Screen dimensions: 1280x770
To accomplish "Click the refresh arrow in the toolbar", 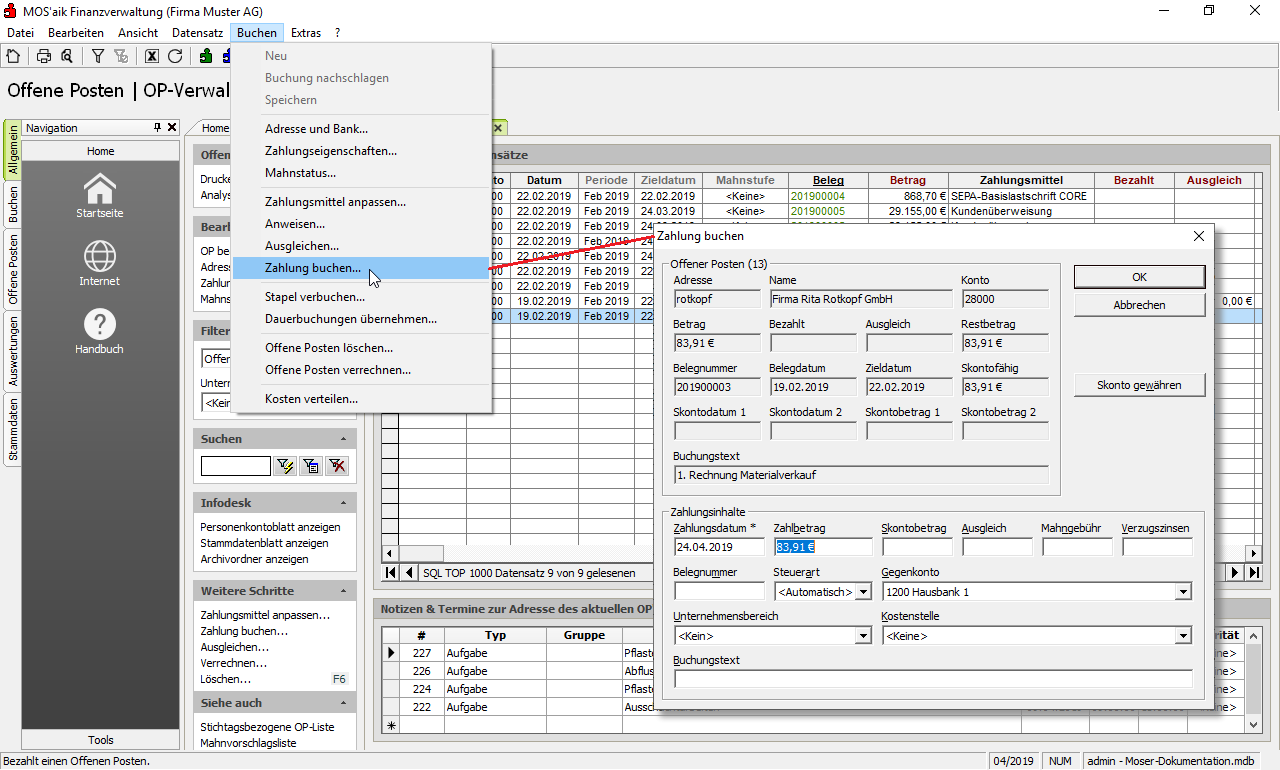I will pyautogui.click(x=175, y=56).
